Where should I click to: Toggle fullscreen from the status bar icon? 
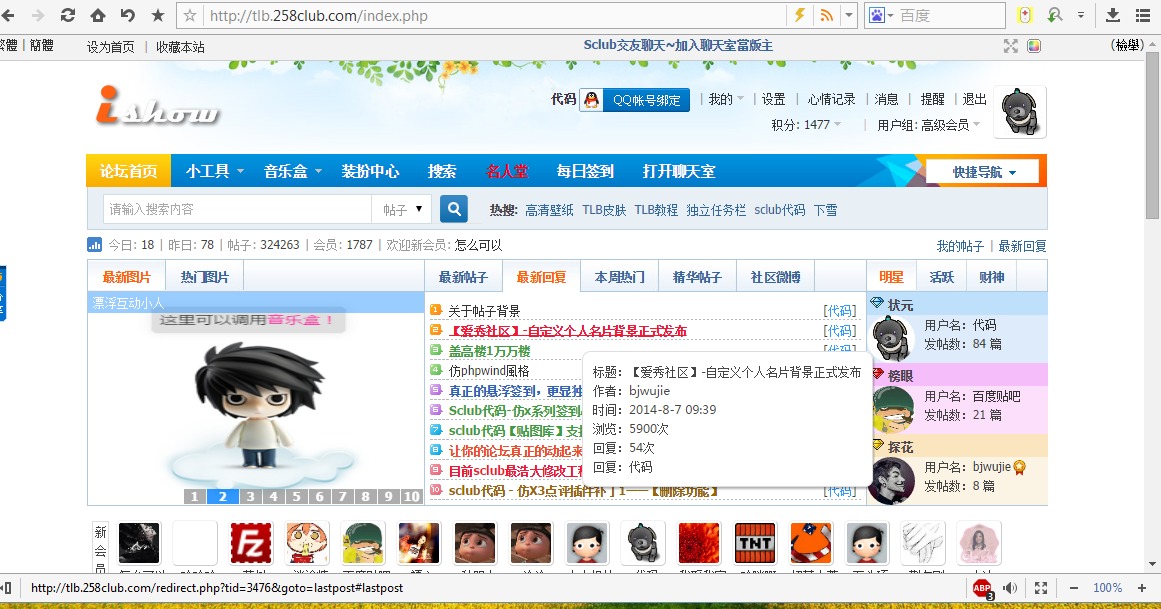pyautogui.click(x=1040, y=588)
